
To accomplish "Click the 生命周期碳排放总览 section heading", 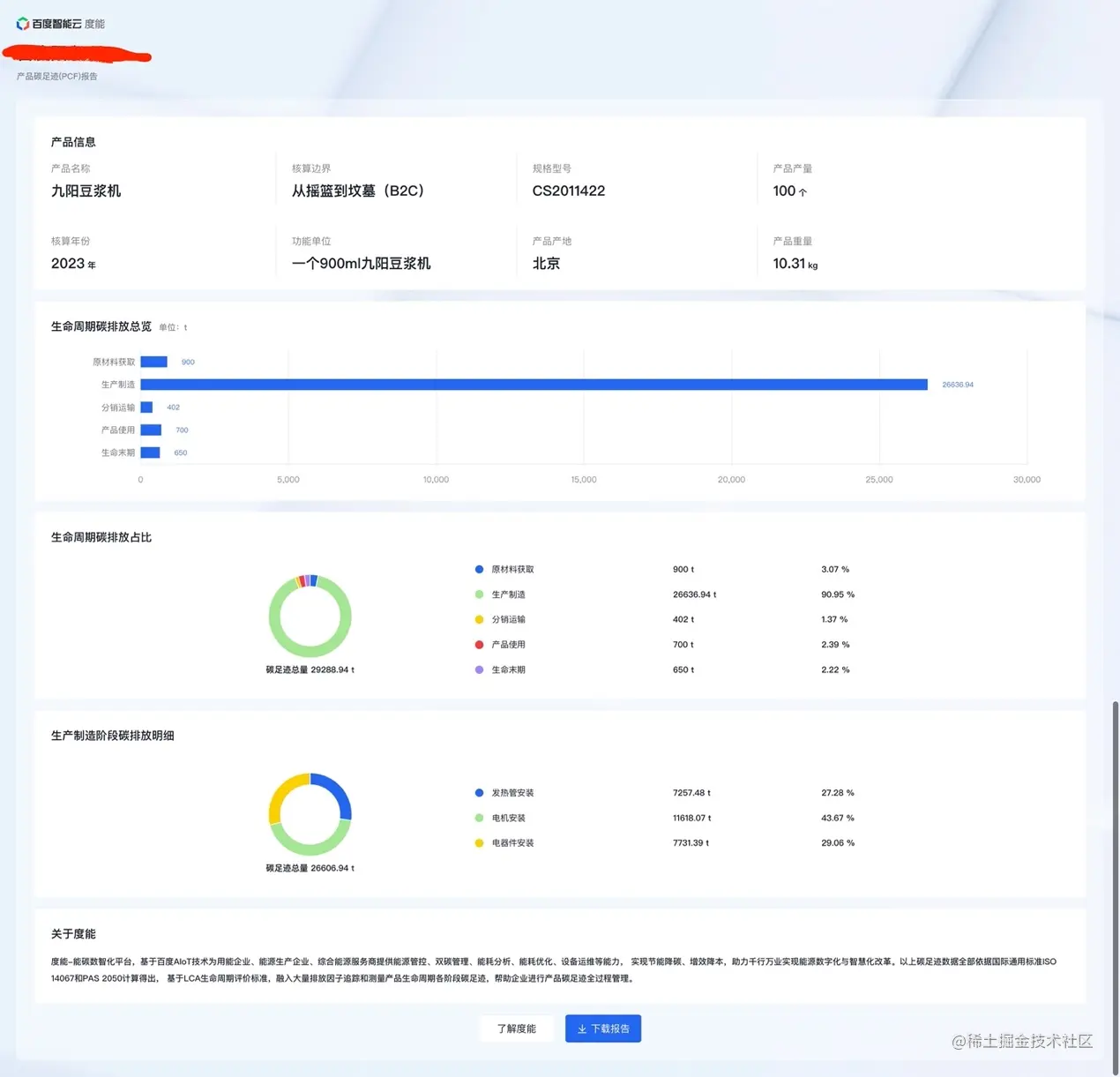I will [x=101, y=326].
